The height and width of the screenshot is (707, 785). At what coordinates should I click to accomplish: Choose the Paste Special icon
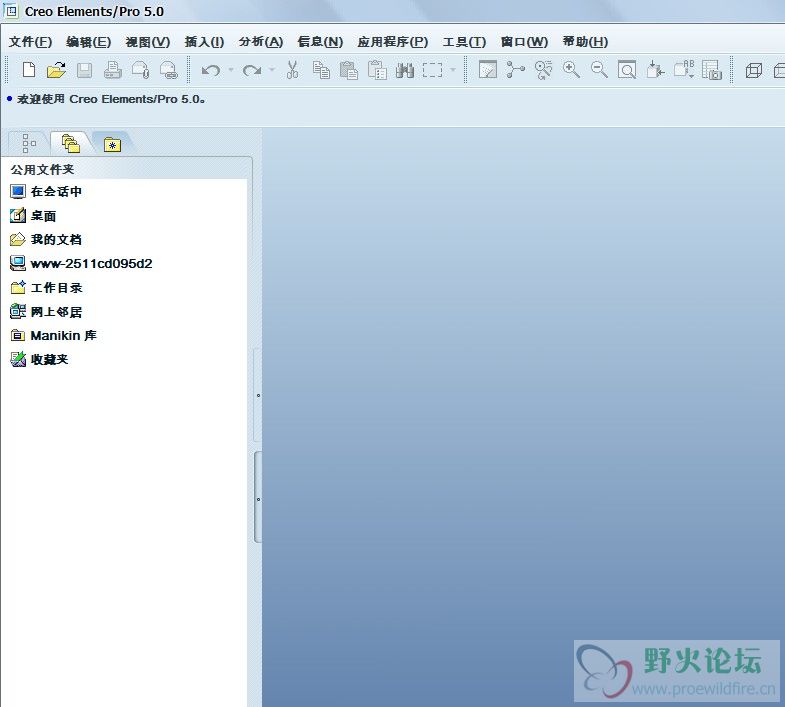tap(377, 70)
